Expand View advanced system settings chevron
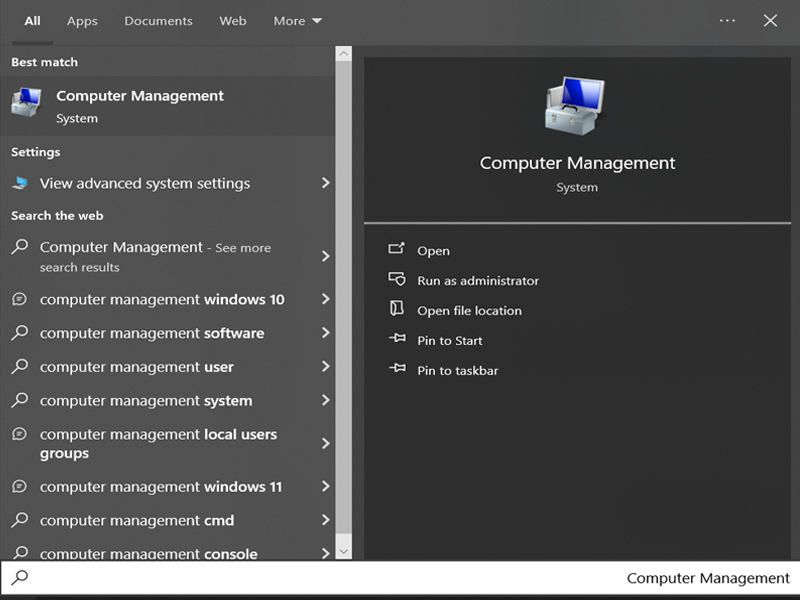The height and width of the screenshot is (600, 800). pos(326,183)
